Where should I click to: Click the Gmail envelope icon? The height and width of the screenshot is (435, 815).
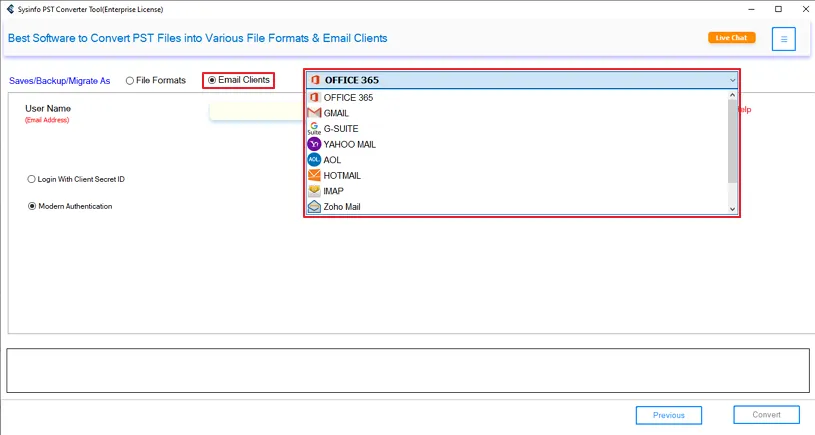(314, 113)
